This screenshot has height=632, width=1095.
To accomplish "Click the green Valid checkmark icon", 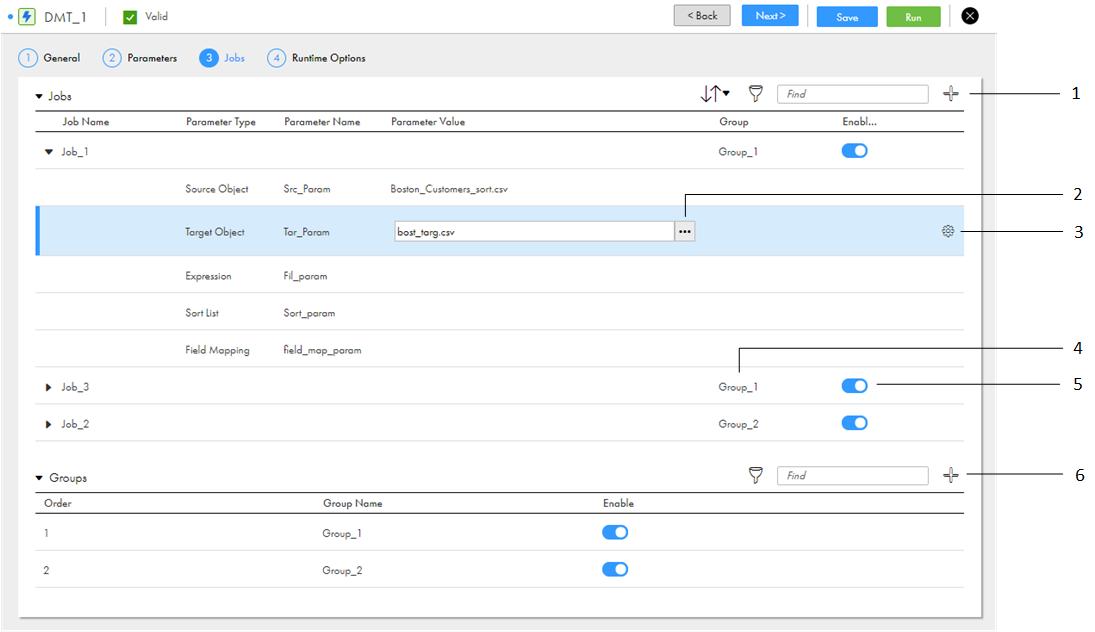I will [130, 17].
